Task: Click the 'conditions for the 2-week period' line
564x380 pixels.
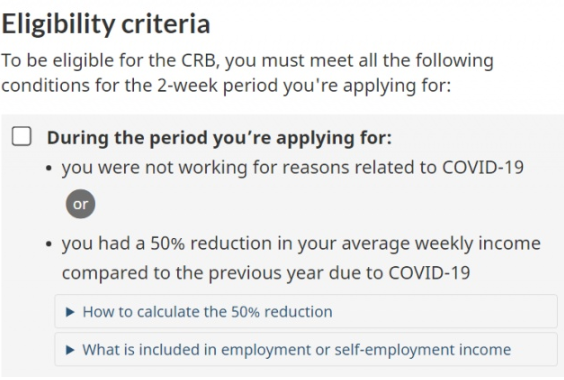Action: tap(226, 86)
